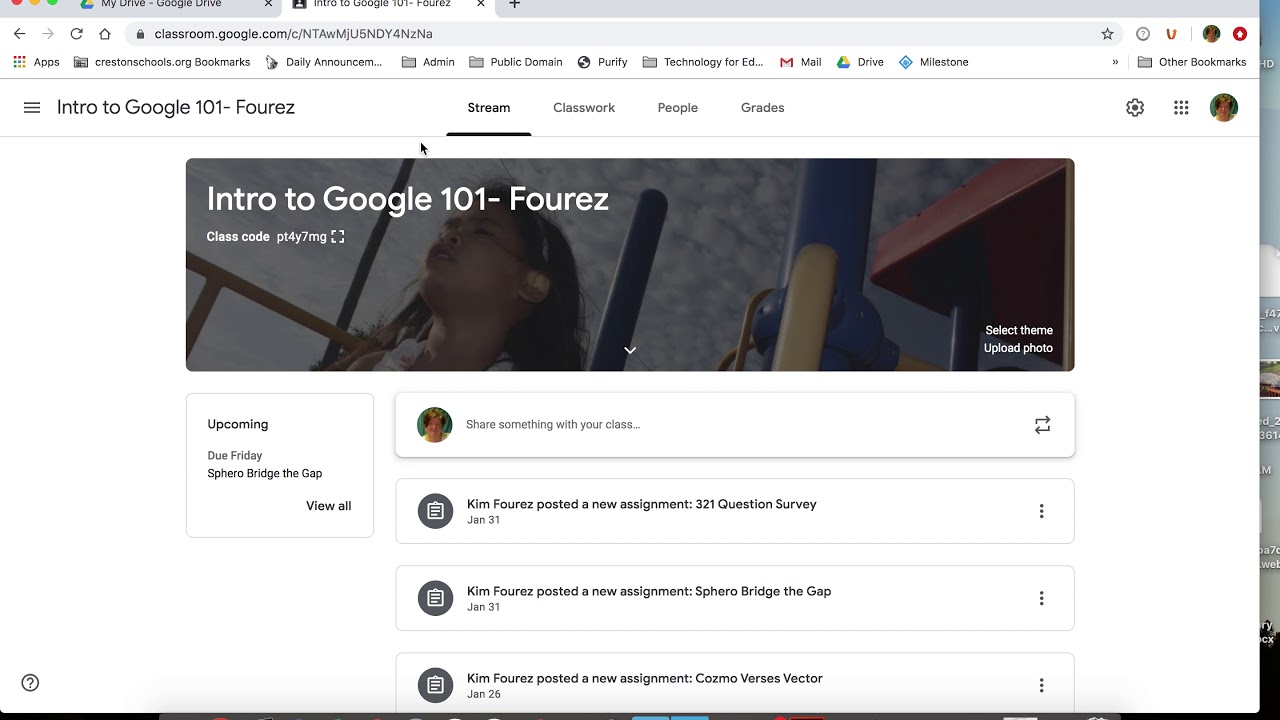Open Apps bookmark shortcut
1280x720 pixels.
pyautogui.click(x=36, y=62)
